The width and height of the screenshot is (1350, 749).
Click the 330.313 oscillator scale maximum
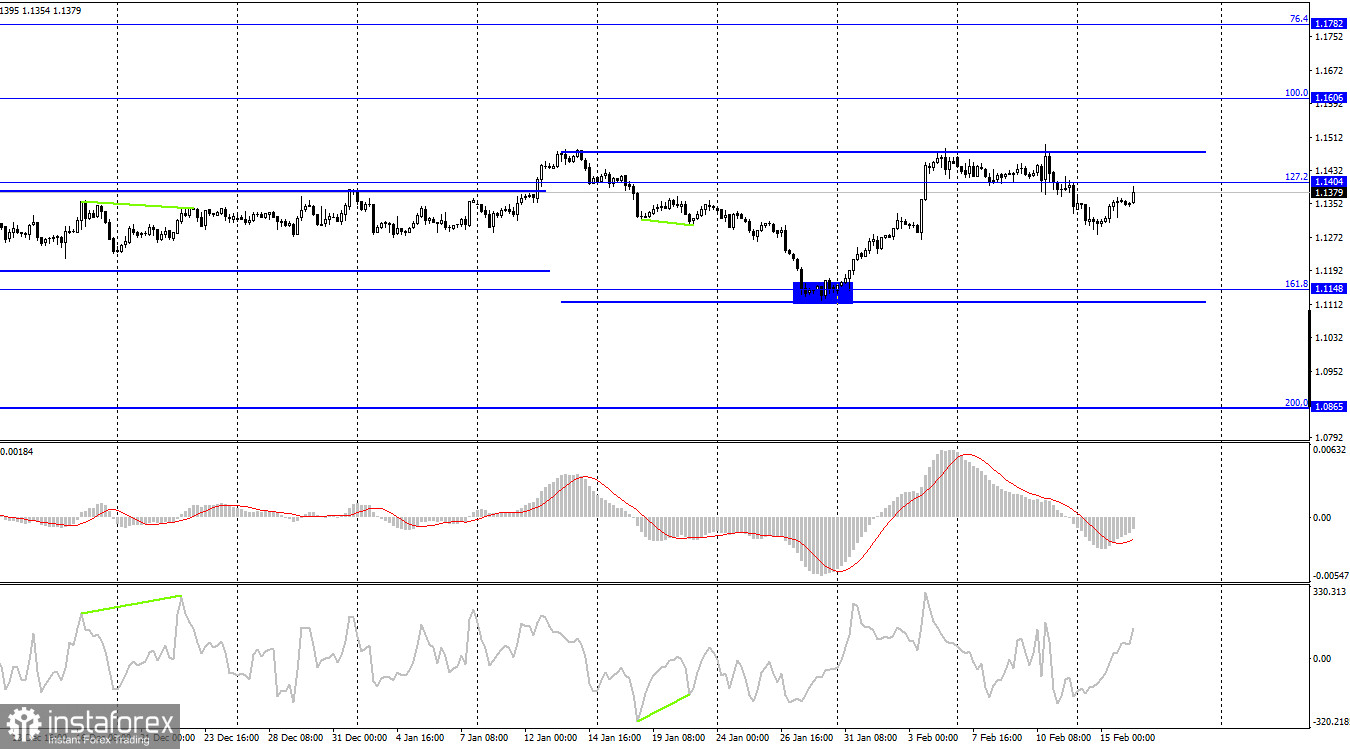coord(1329,592)
